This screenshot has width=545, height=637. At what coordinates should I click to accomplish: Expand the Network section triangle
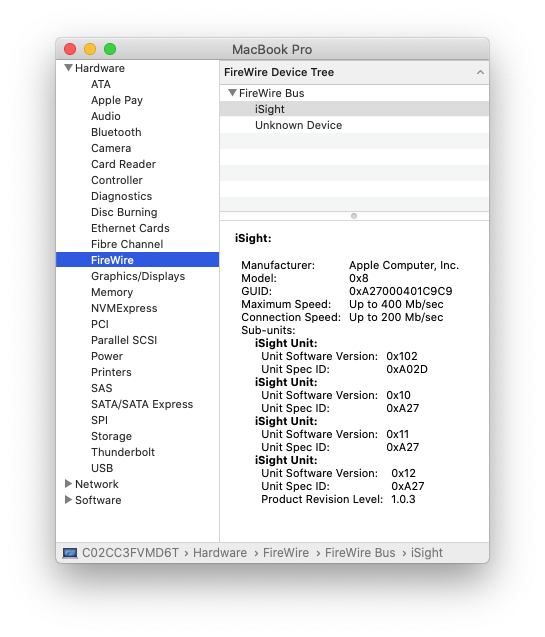pyautogui.click(x=68, y=484)
